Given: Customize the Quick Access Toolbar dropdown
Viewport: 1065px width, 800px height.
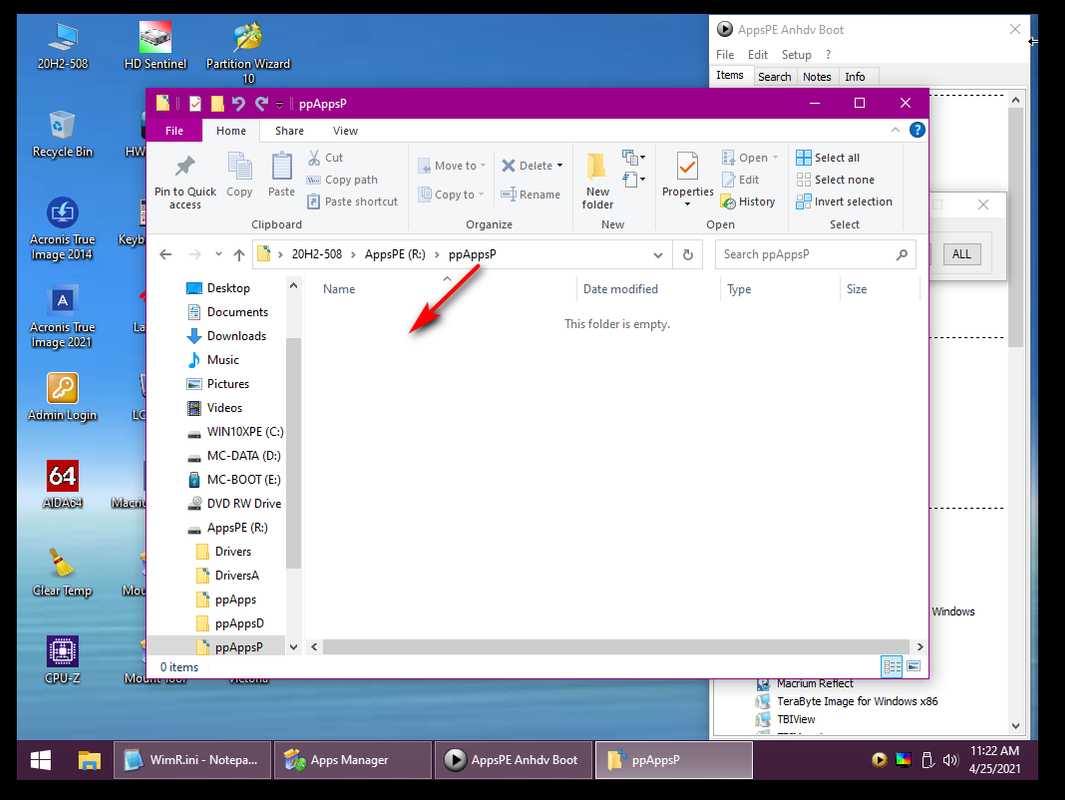Looking at the screenshot, I should (x=279, y=104).
